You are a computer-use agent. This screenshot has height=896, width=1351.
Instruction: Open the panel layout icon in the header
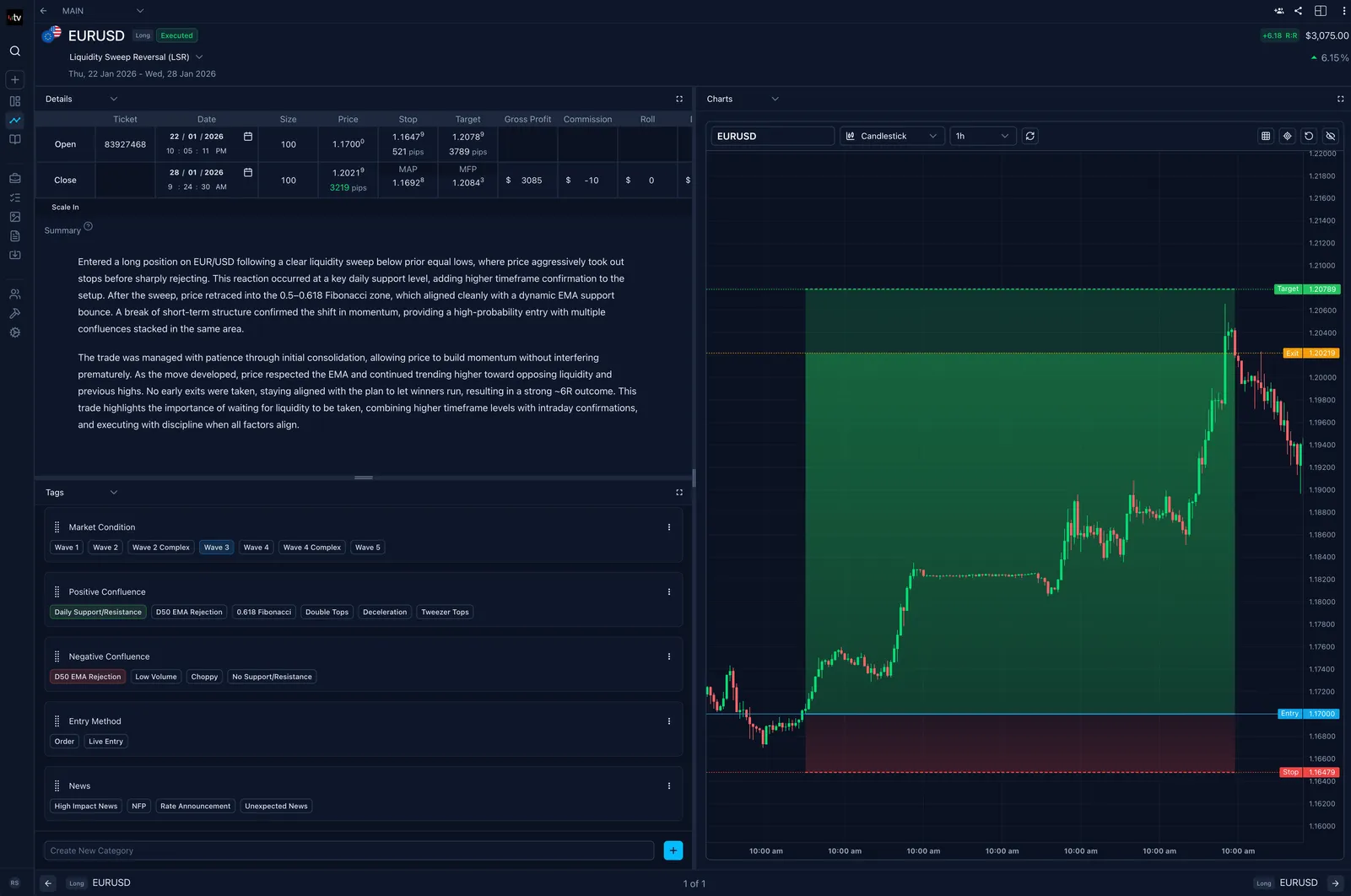pyautogui.click(x=1321, y=11)
